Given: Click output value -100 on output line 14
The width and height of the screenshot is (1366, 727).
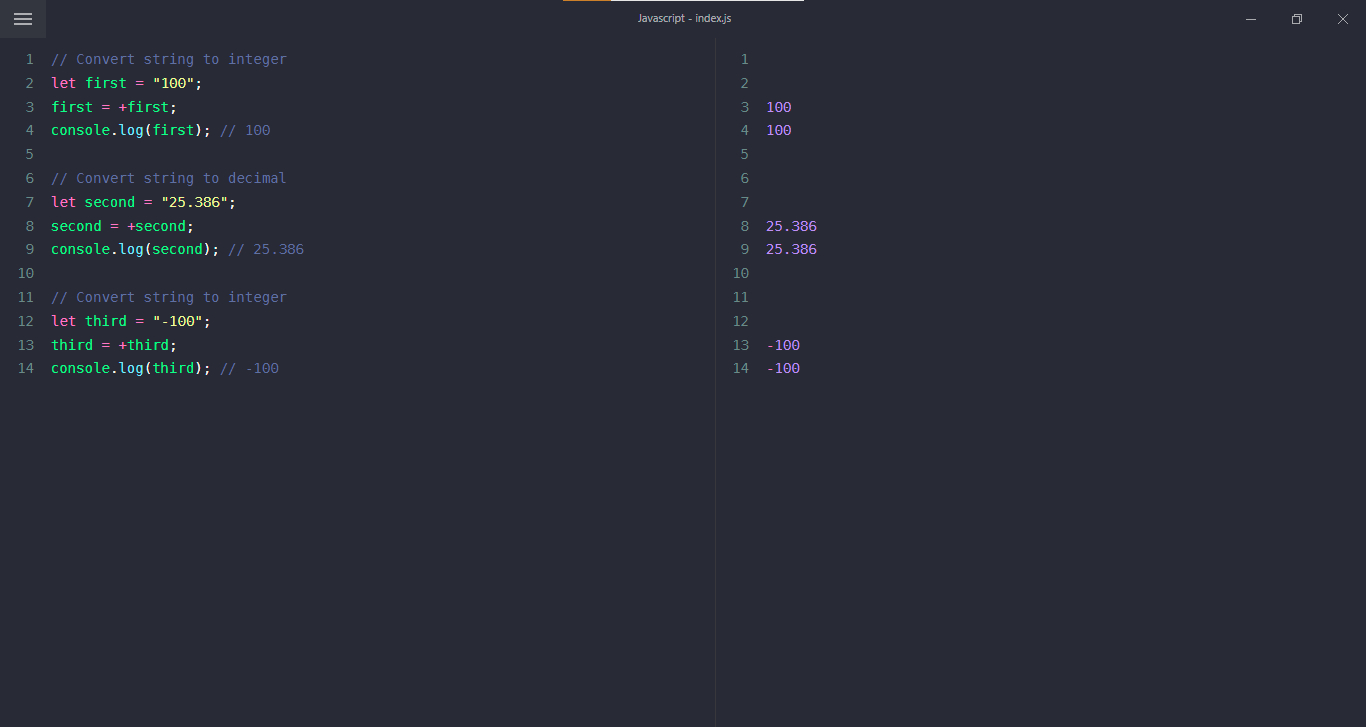Looking at the screenshot, I should click(x=783, y=368).
